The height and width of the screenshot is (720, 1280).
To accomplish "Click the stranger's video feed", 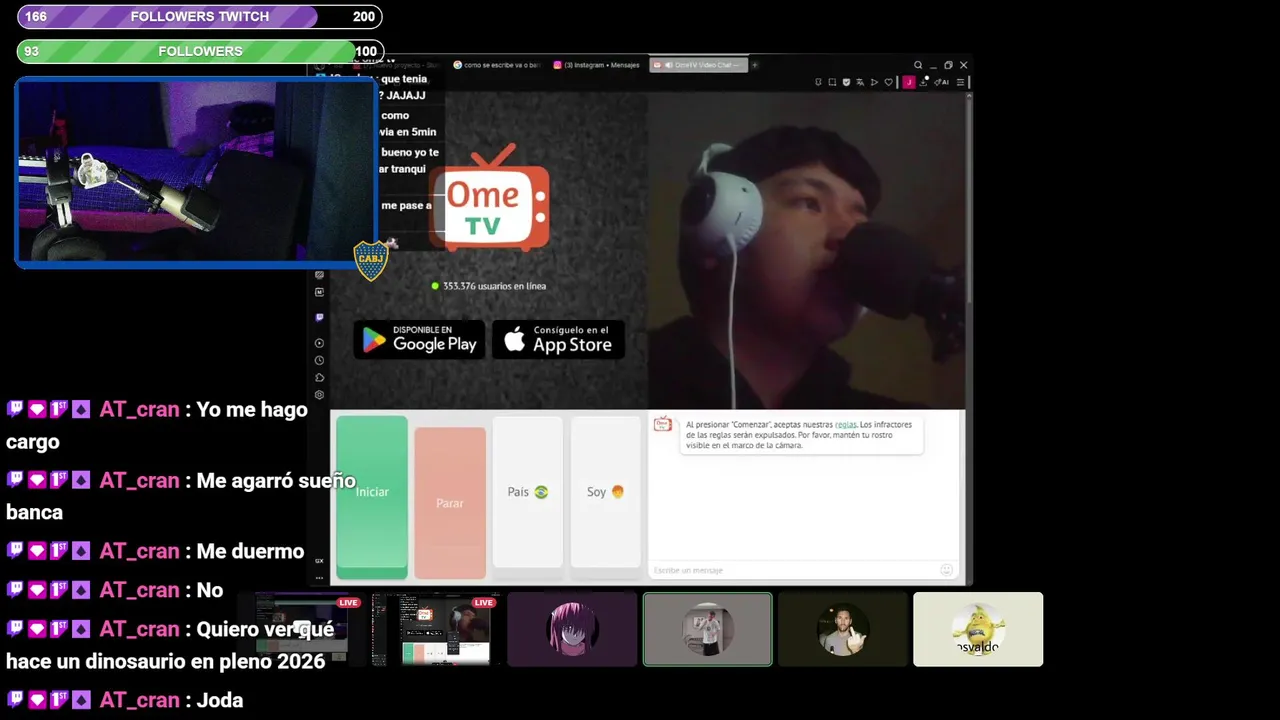I will [x=806, y=250].
